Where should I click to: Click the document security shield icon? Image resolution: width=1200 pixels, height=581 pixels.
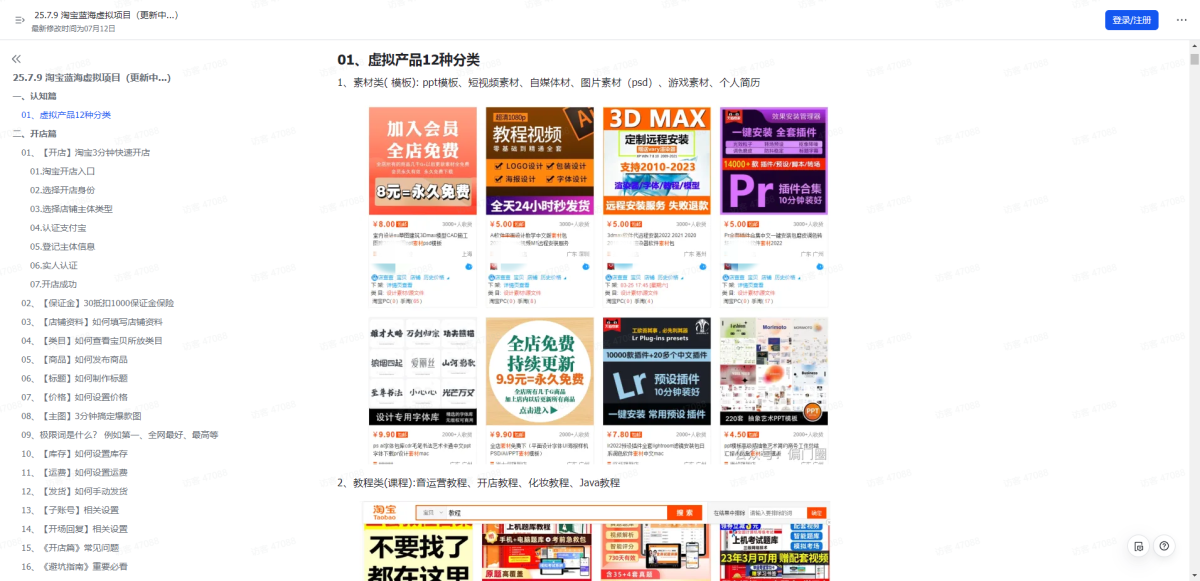click(x=1138, y=546)
